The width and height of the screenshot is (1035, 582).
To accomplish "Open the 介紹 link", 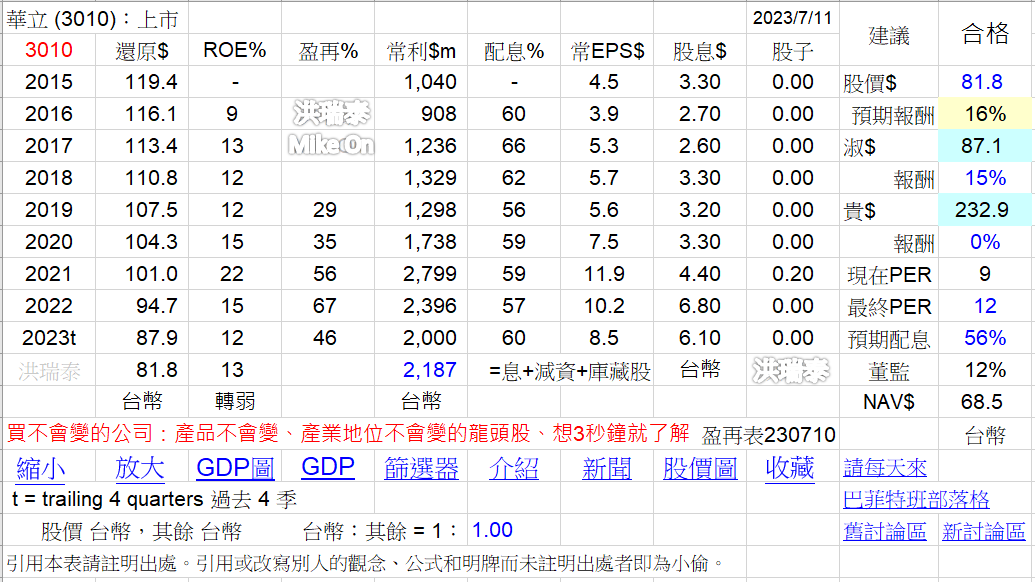I will [514, 469].
